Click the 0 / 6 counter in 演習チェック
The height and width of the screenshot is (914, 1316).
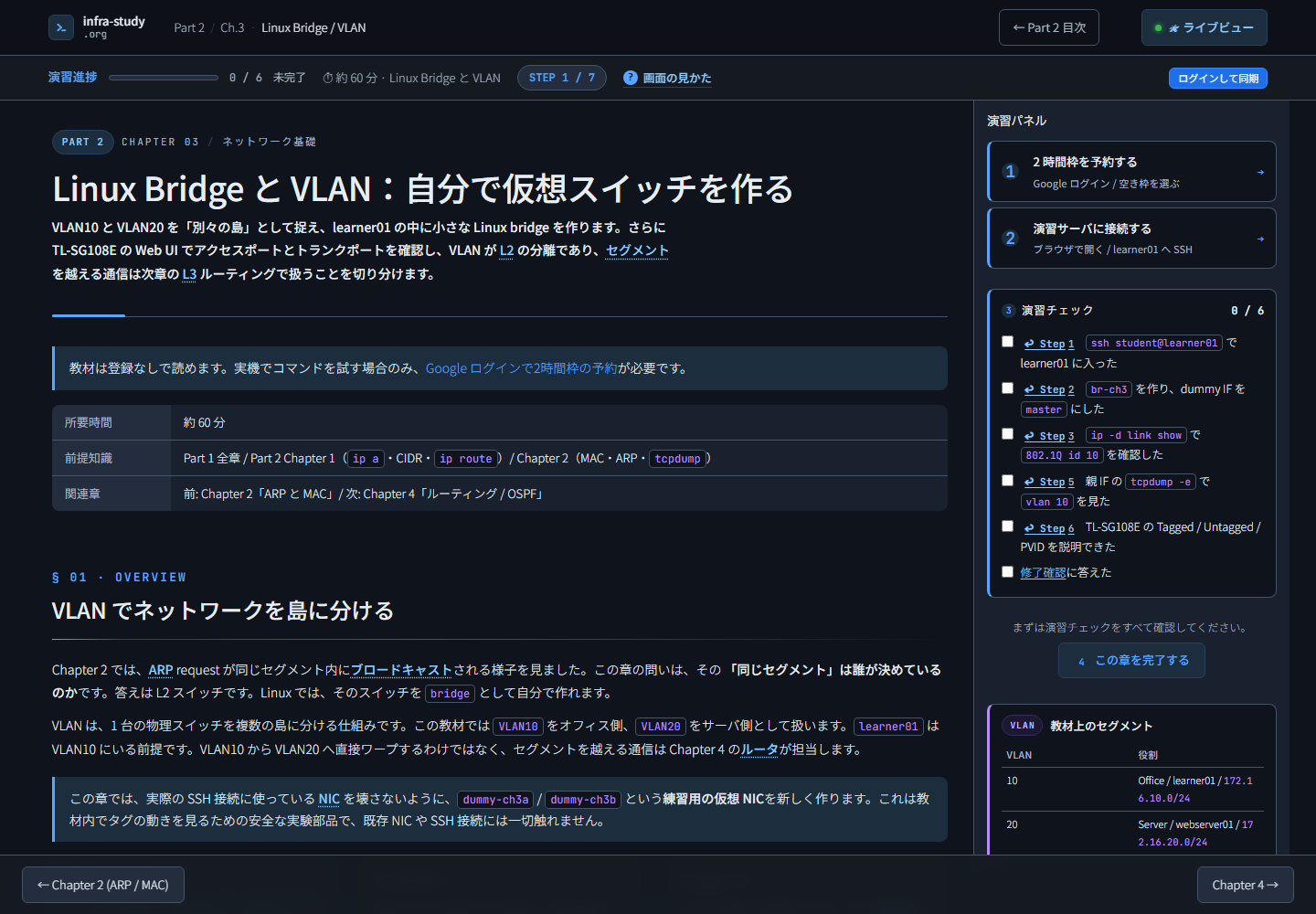point(1247,311)
